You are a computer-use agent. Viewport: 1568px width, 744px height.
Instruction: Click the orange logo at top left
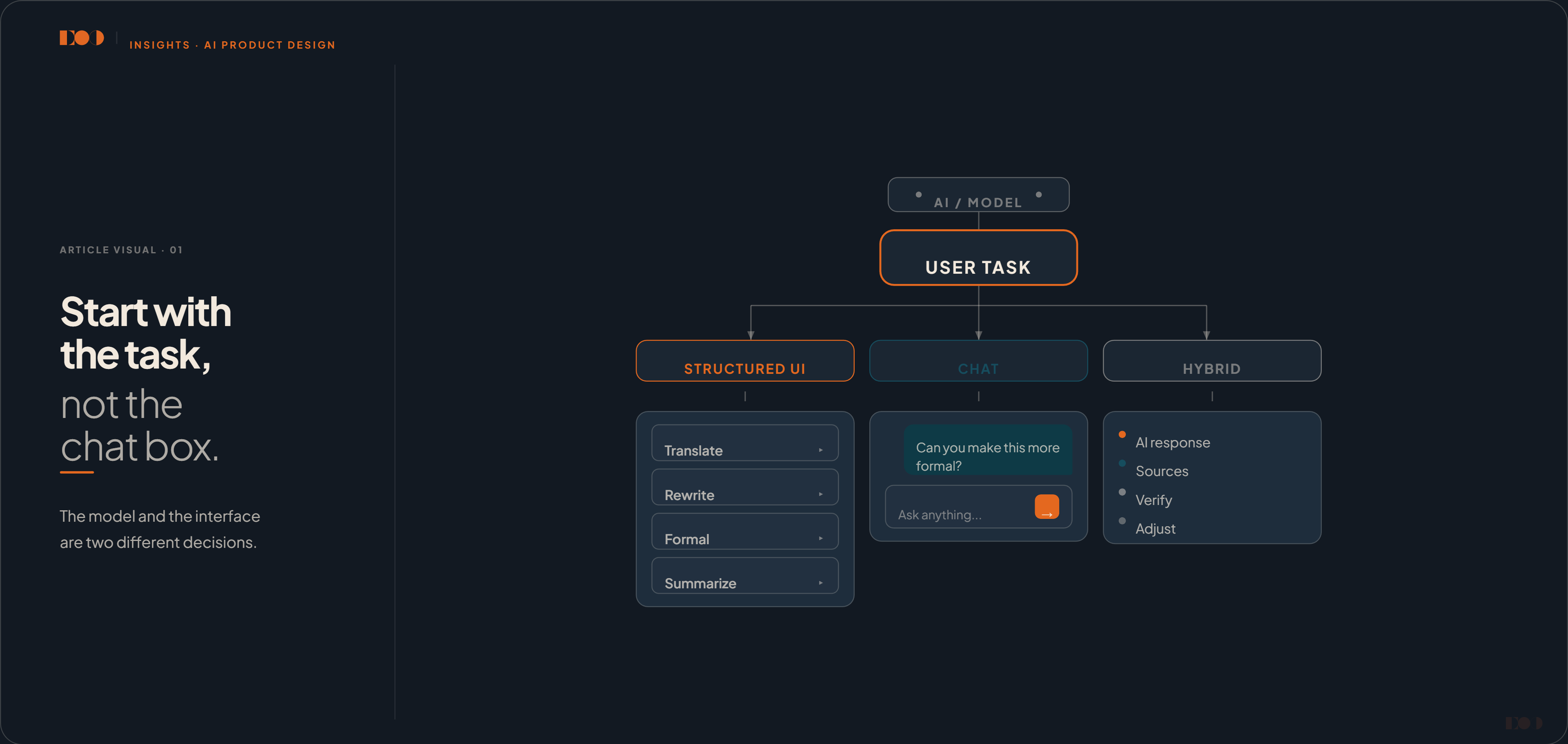(x=82, y=38)
